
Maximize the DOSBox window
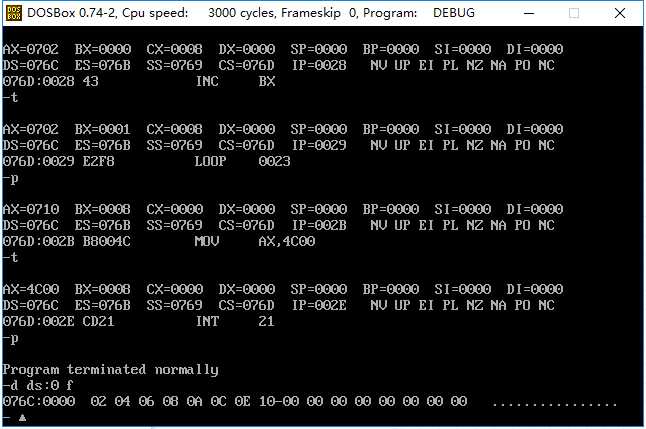point(574,13)
